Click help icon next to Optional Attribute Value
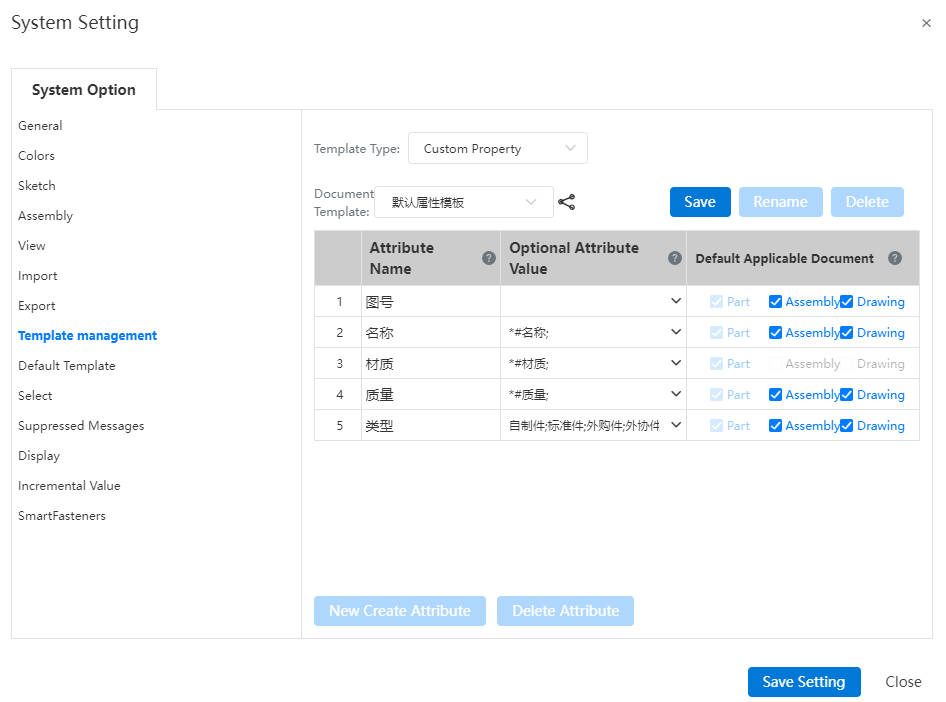 point(675,258)
